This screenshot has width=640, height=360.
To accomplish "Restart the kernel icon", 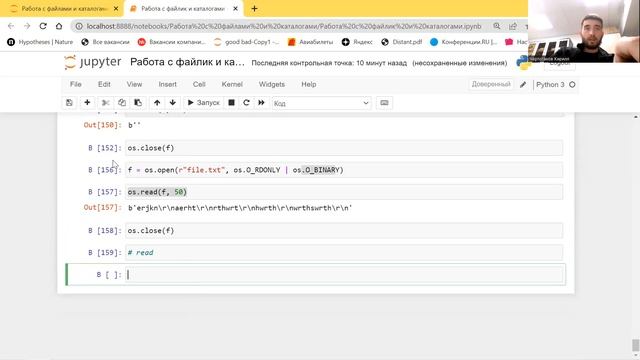I will pos(246,103).
